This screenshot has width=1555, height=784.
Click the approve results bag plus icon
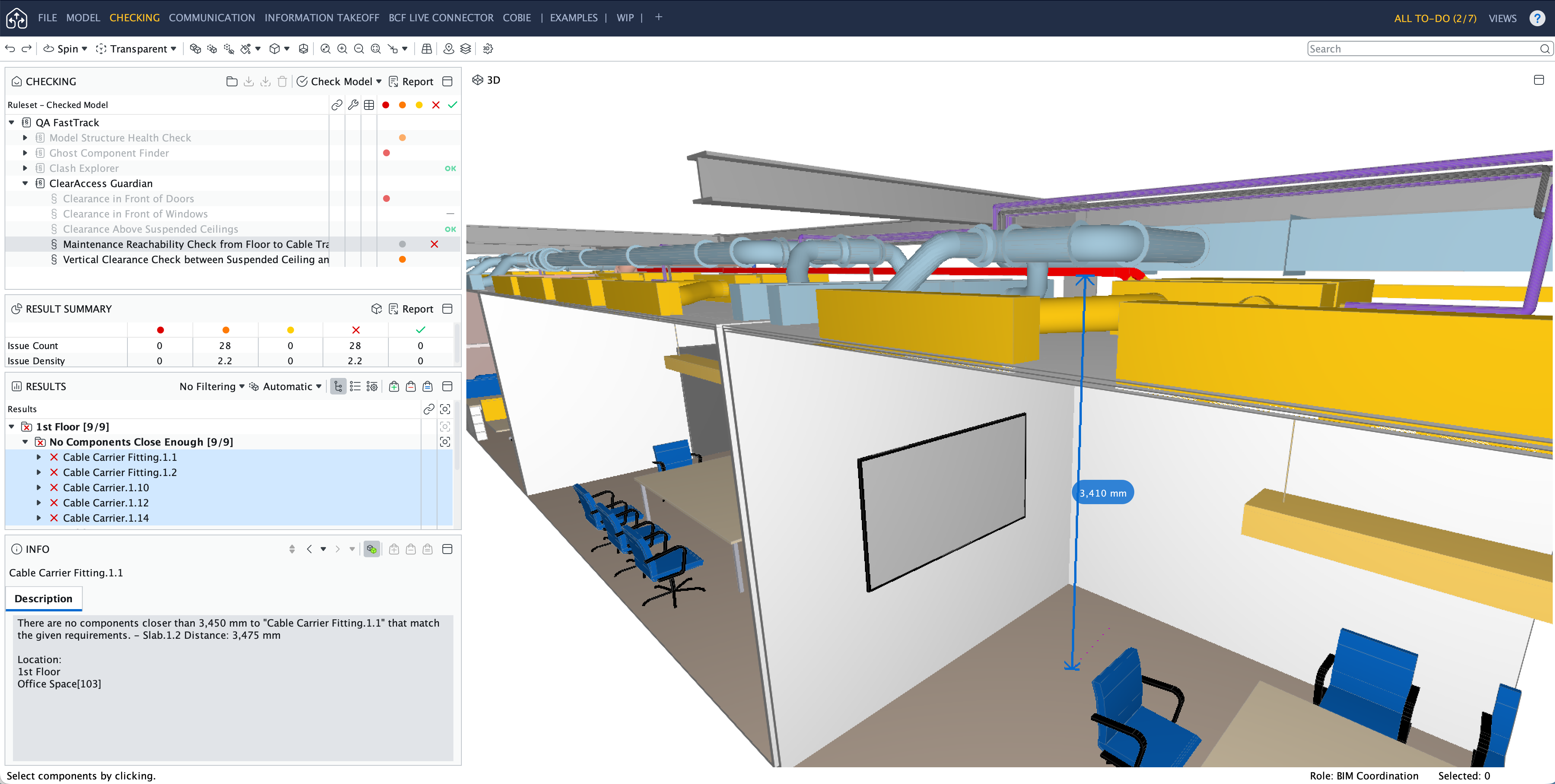pyautogui.click(x=394, y=386)
